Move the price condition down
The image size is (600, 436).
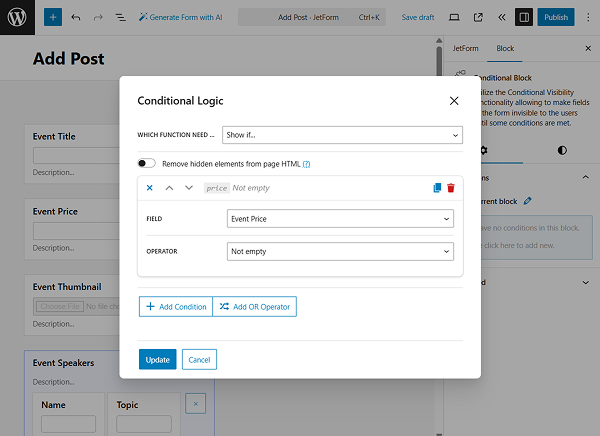pyautogui.click(x=189, y=188)
